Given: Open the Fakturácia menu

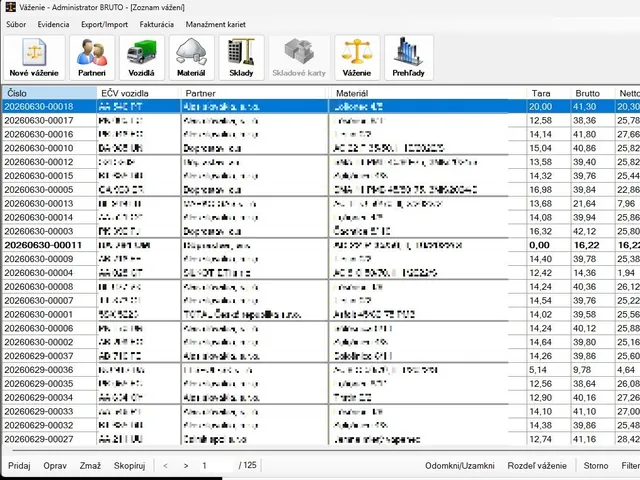Looking at the screenshot, I should click(x=157, y=24).
